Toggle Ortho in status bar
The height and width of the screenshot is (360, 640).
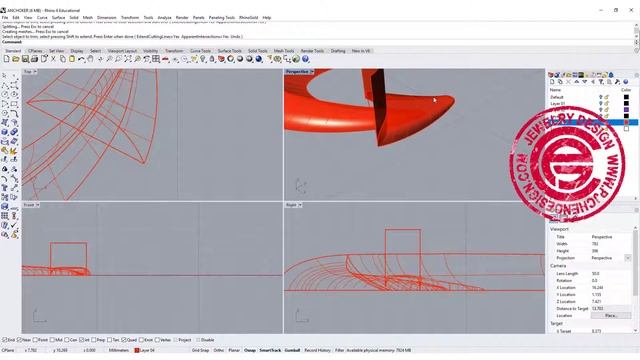click(219, 350)
